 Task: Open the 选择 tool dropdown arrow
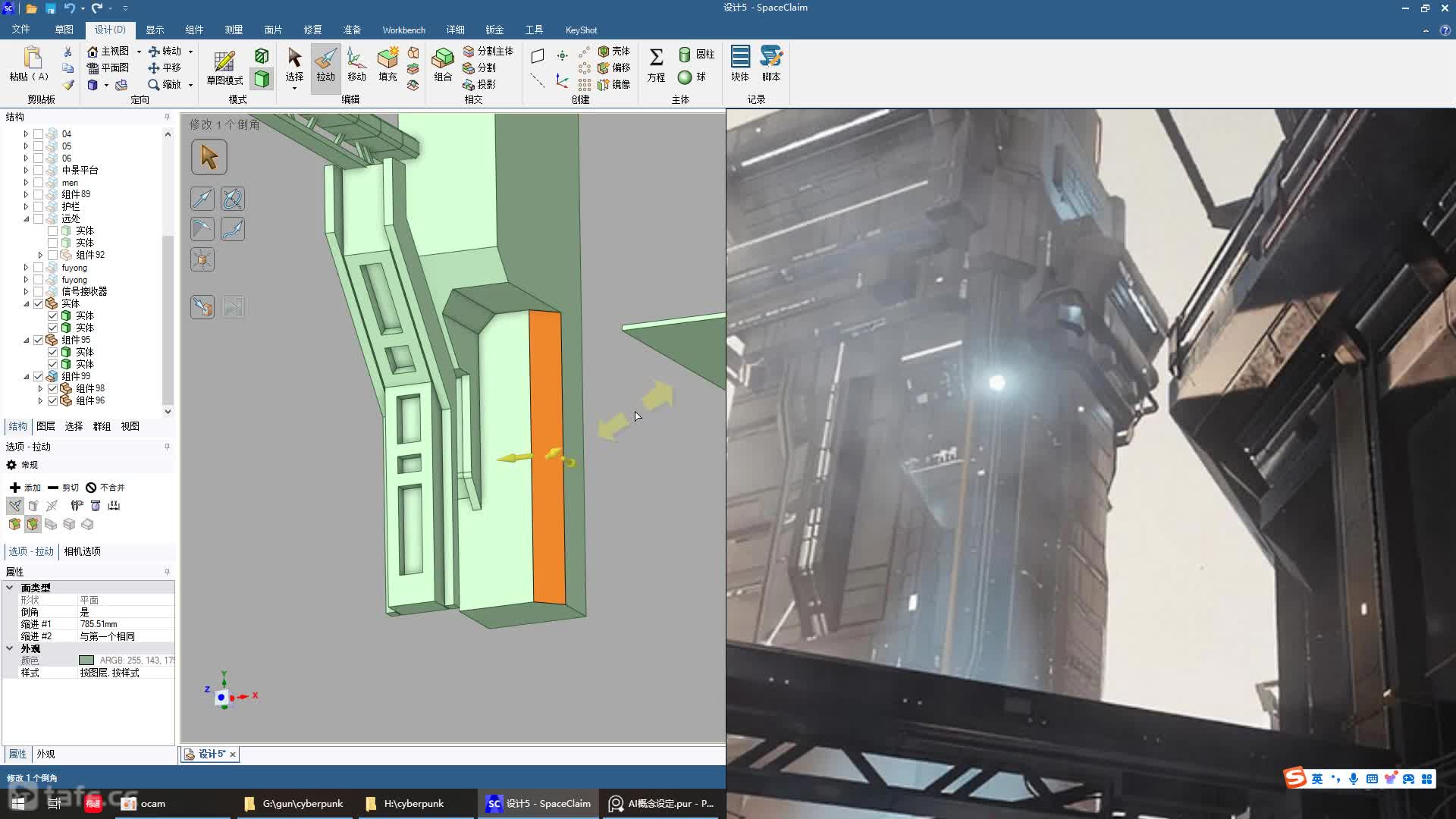pyautogui.click(x=294, y=89)
